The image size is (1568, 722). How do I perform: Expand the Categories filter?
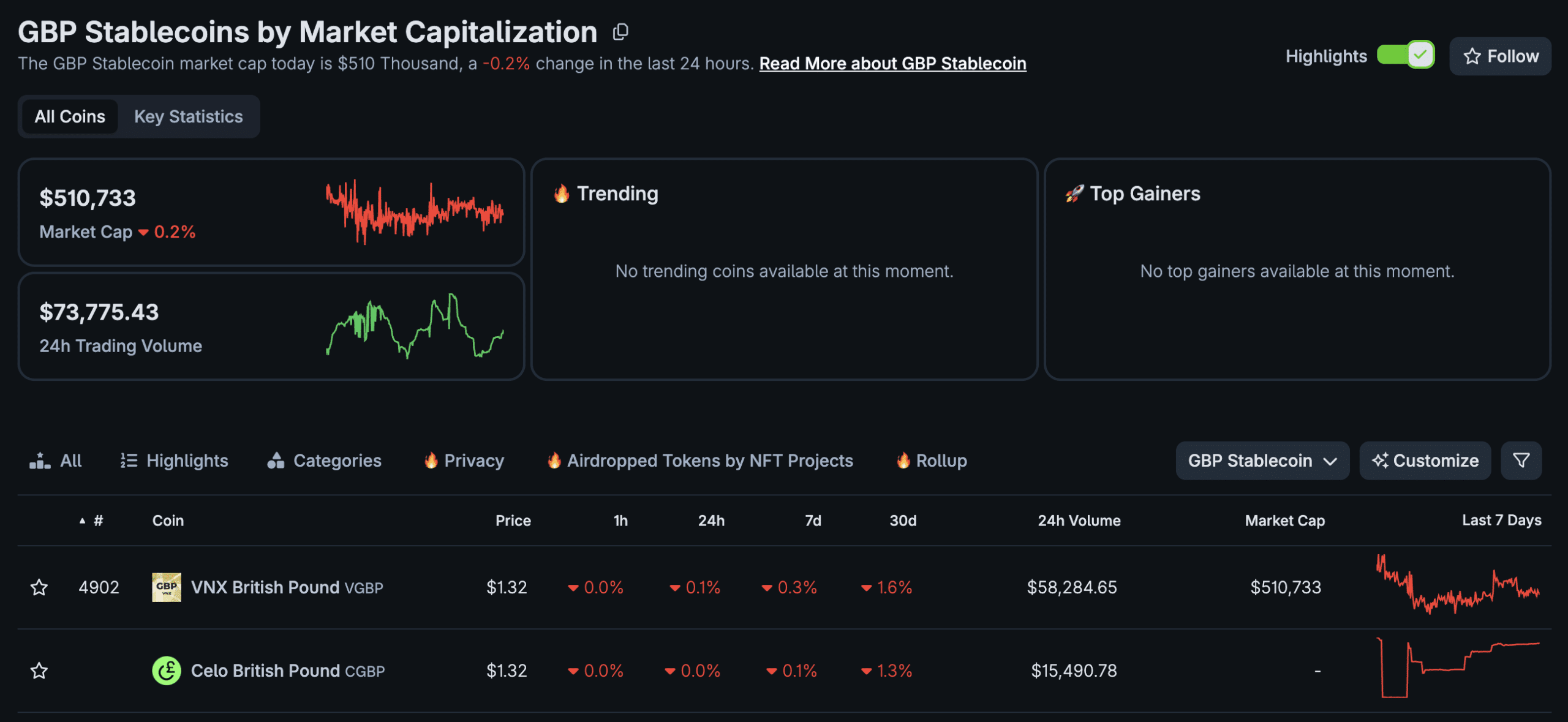click(324, 460)
